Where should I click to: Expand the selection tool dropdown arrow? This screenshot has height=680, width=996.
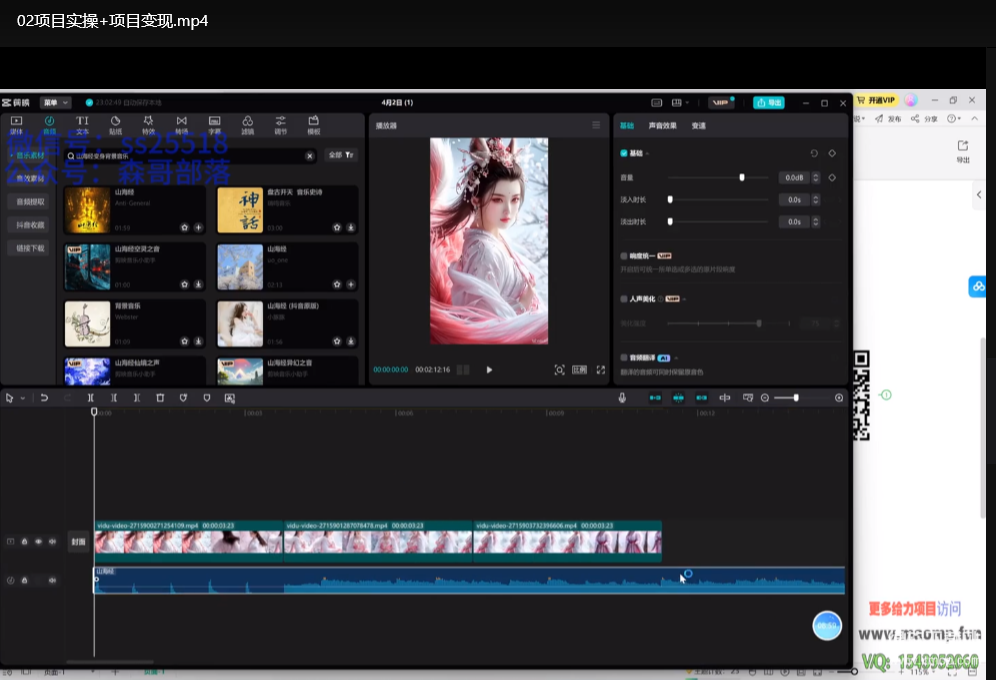[23, 398]
